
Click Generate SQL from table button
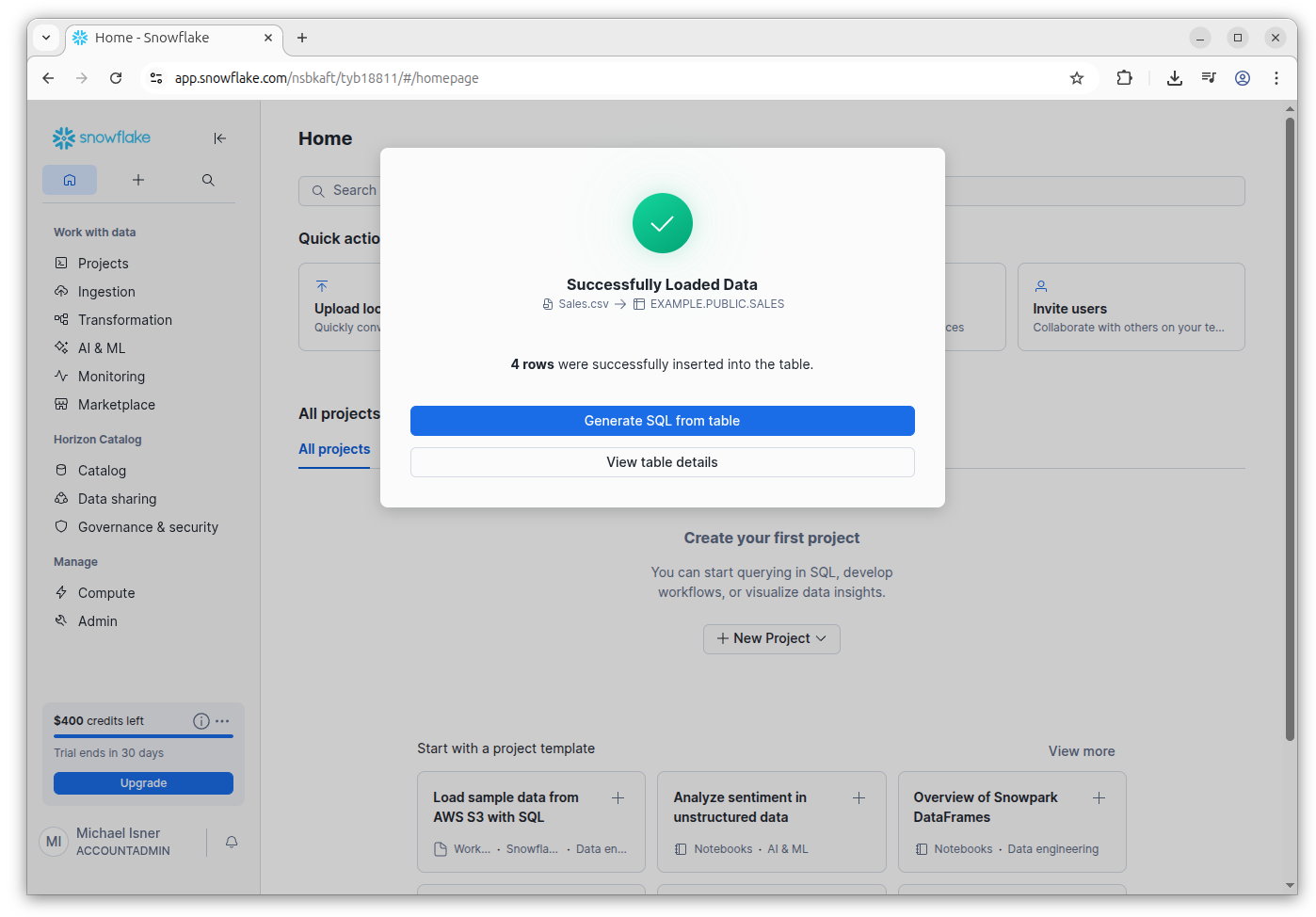tap(662, 421)
